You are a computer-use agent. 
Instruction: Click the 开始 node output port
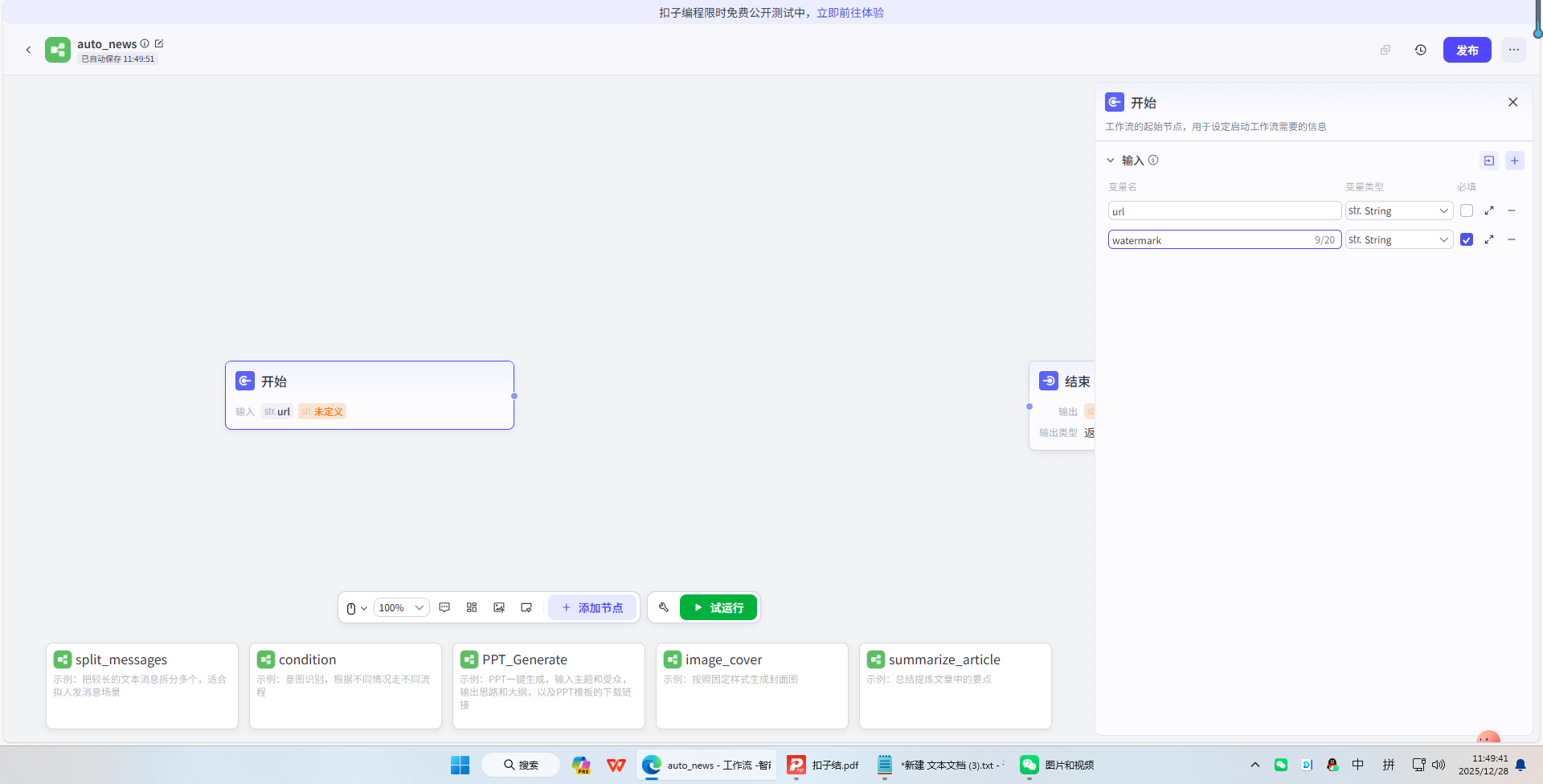click(x=514, y=396)
